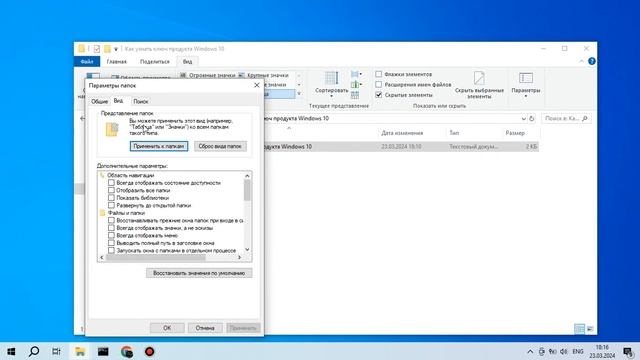This screenshot has width=640, height=360.
Task: Check Always show menus (Всегда отображать меню)
Action: [x=111, y=236]
